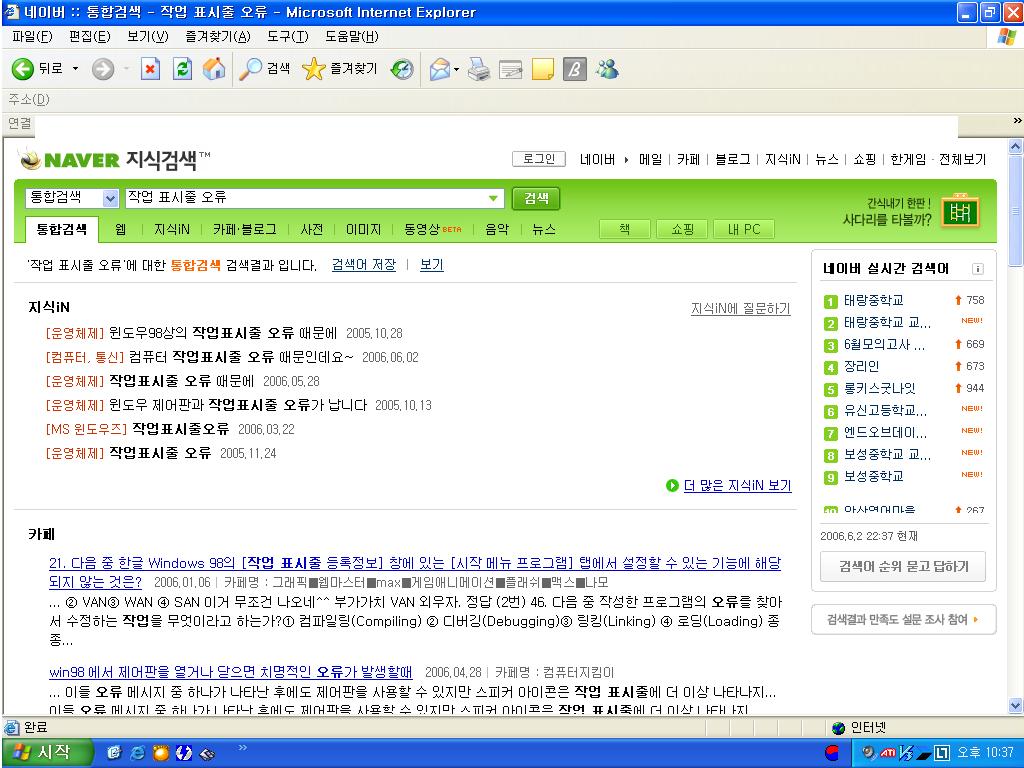Screen dimensions: 1024x768
Task: Open the 도구(T) menu
Action: (x=287, y=37)
